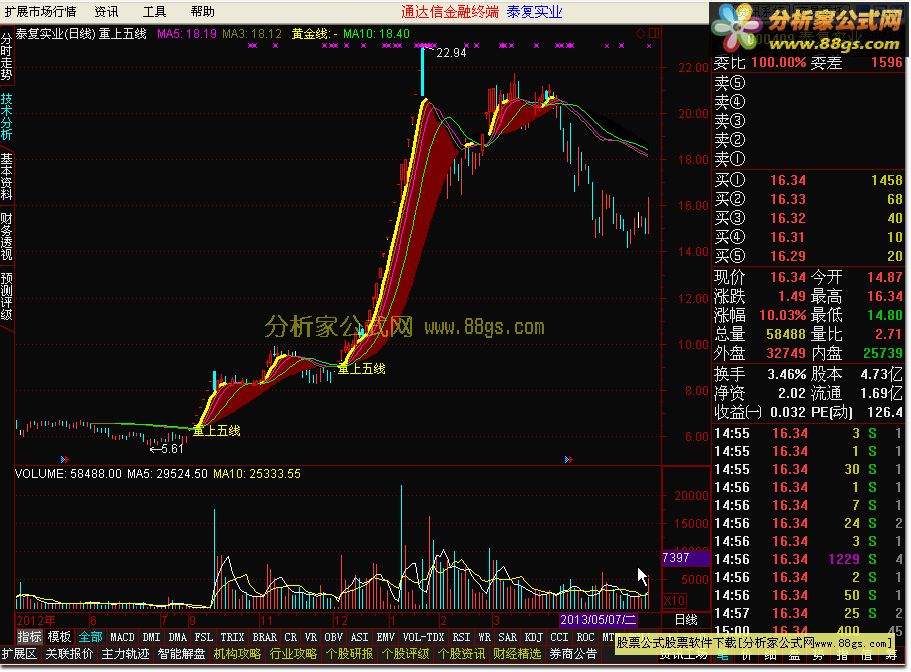Viewport: 911px width, 672px height.
Task: Choose the KDJ indicator
Action: tap(533, 637)
